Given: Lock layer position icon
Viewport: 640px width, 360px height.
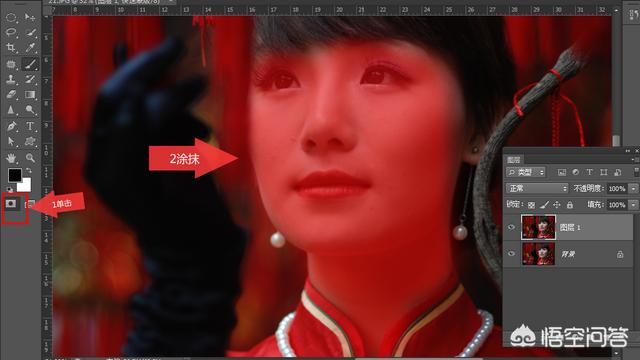Looking at the screenshot, I should (557, 205).
